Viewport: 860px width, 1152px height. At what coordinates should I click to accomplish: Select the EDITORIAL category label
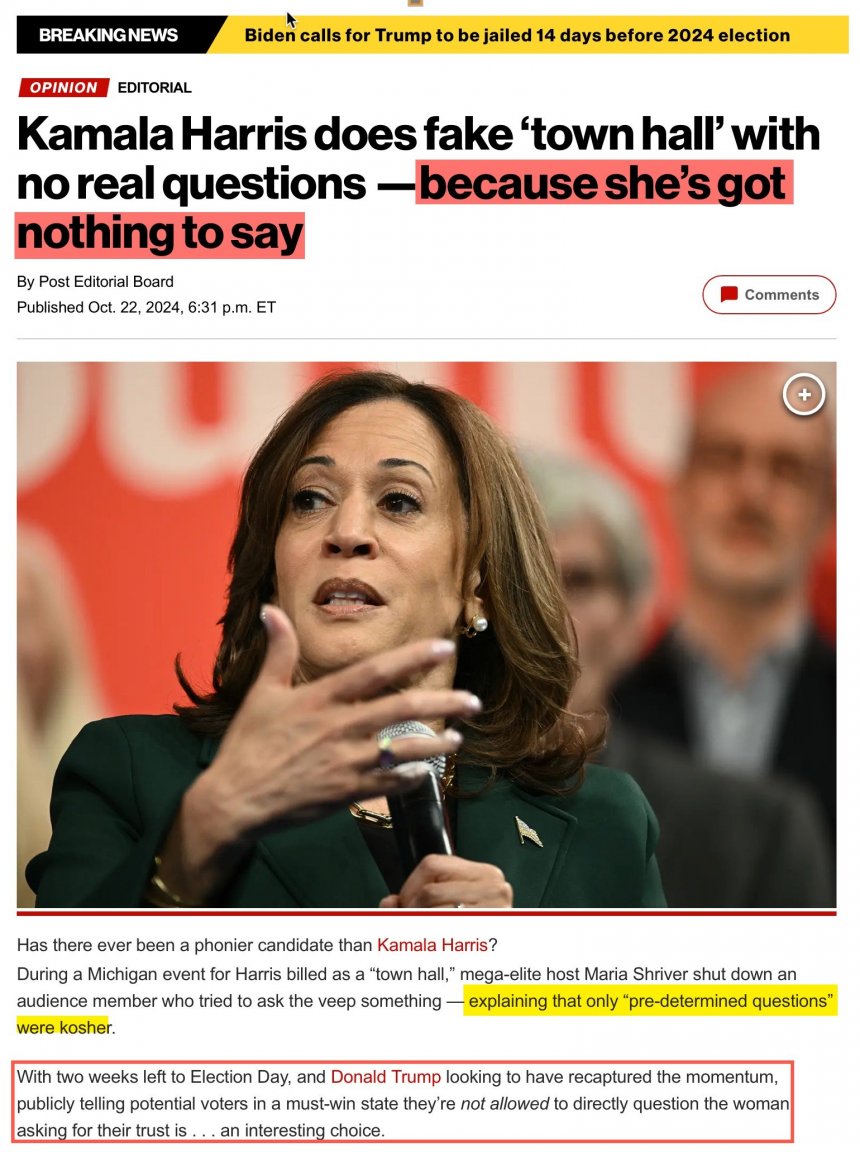154,87
